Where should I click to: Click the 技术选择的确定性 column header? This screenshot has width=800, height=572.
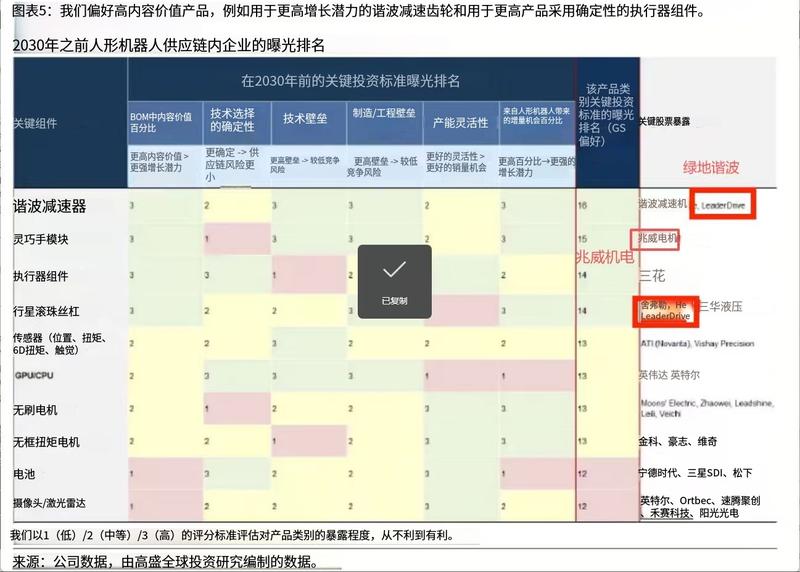233,120
